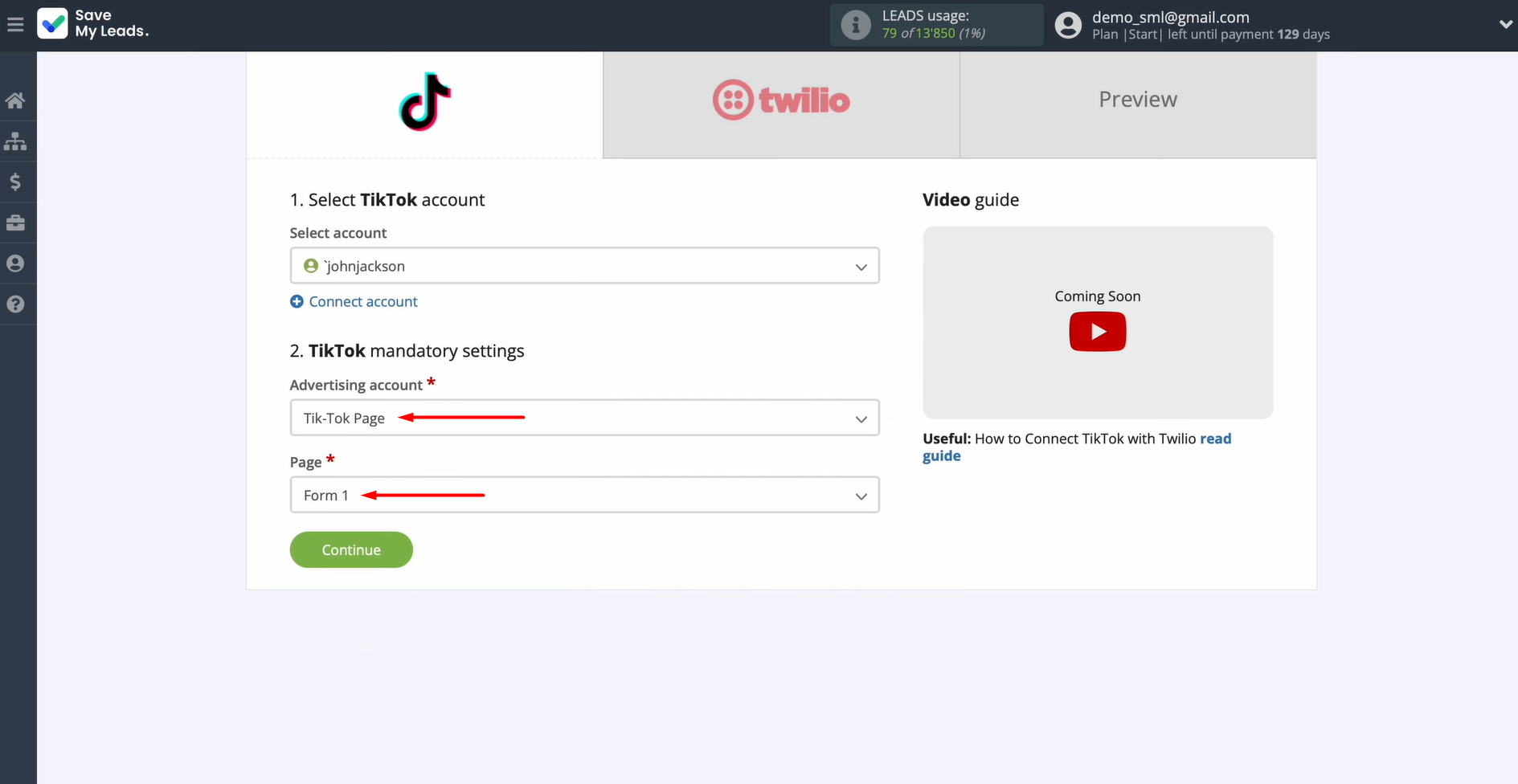This screenshot has width=1518, height=784.
Task: Open the Home dashboard from the sidebar
Action: [x=17, y=100]
